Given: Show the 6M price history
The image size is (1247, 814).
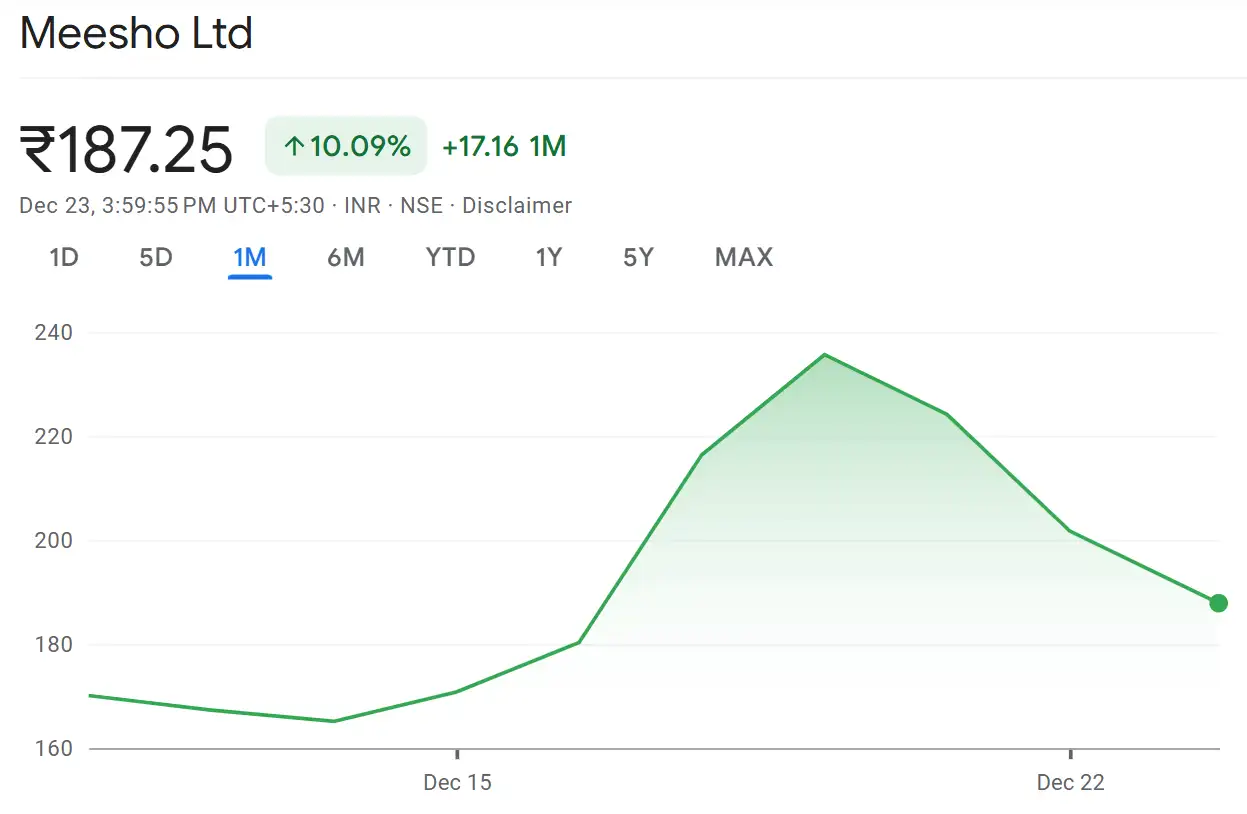Looking at the screenshot, I should (345, 258).
